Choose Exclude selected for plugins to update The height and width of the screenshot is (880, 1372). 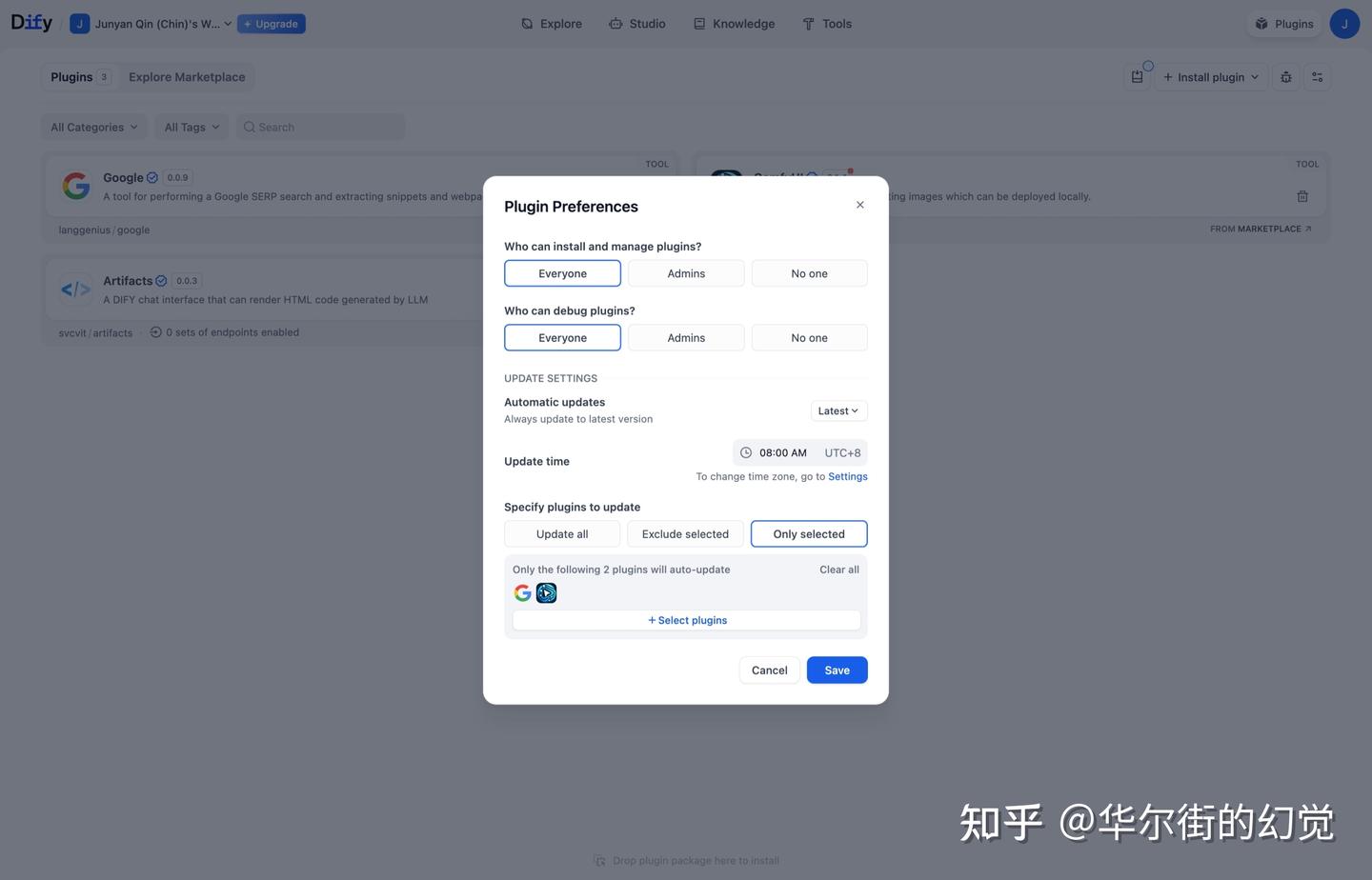tap(685, 533)
